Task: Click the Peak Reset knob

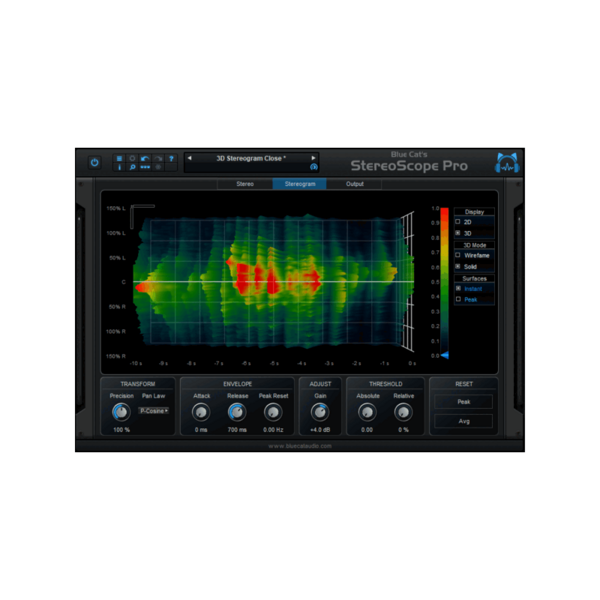Action: click(273, 412)
